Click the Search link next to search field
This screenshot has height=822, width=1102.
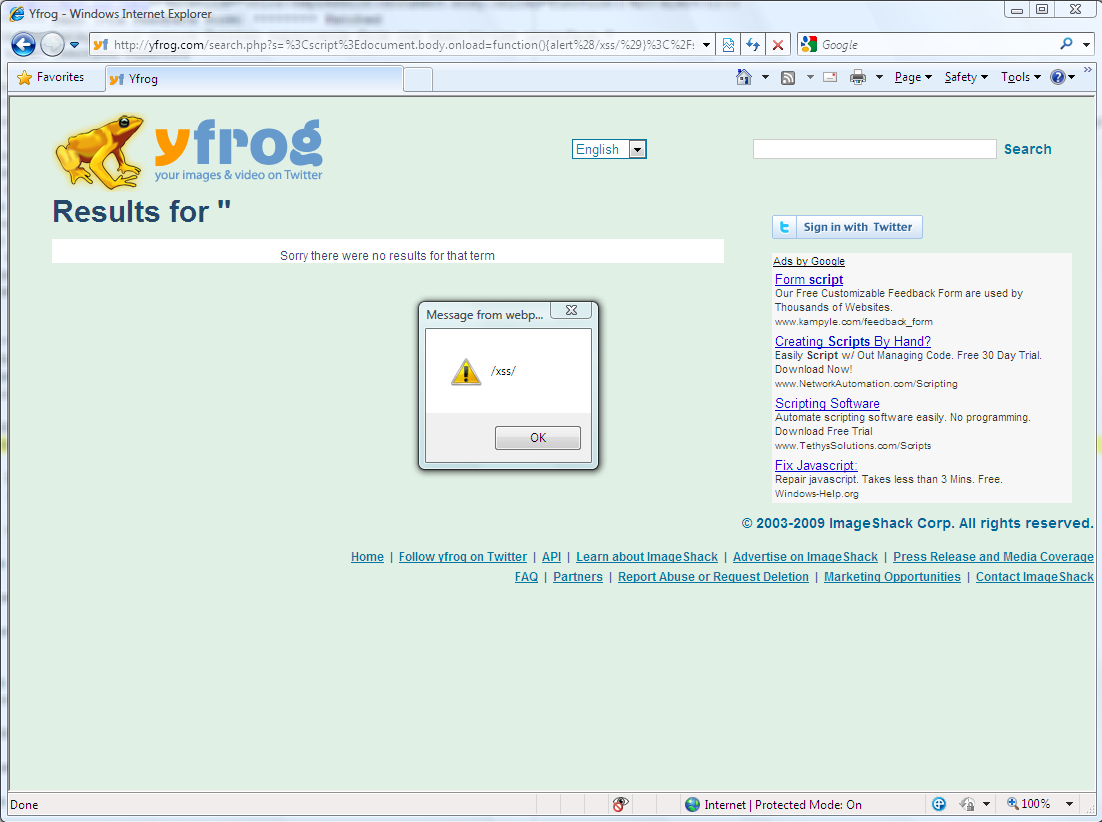click(1028, 149)
